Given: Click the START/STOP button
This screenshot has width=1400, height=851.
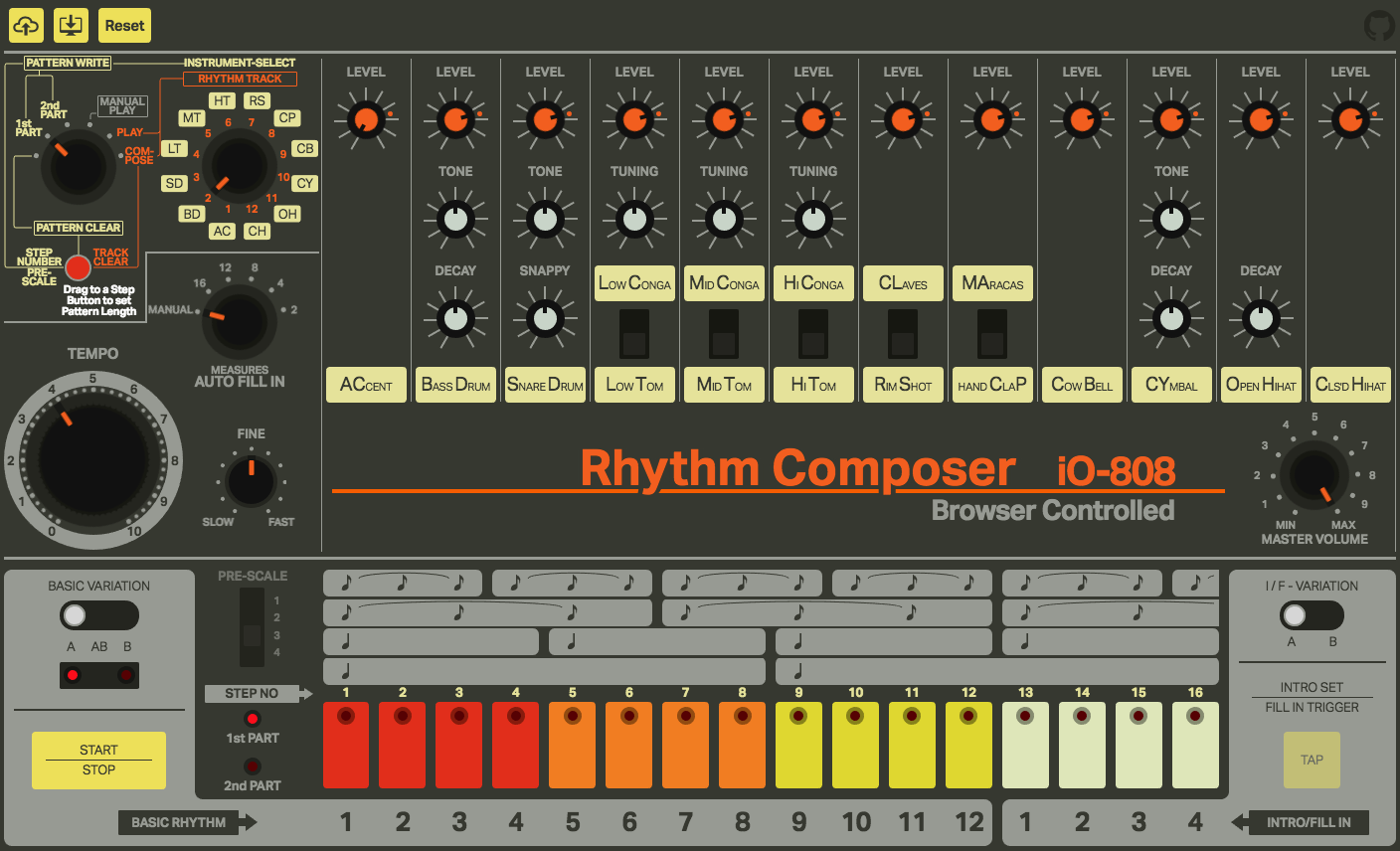Looking at the screenshot, I should coord(97,759).
